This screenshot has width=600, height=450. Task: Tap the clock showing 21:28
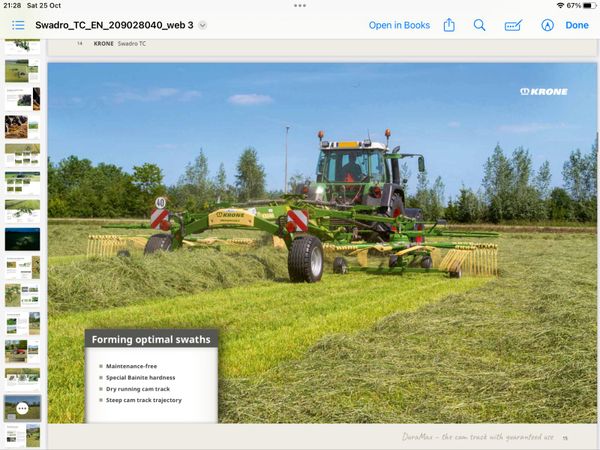click(x=12, y=5)
